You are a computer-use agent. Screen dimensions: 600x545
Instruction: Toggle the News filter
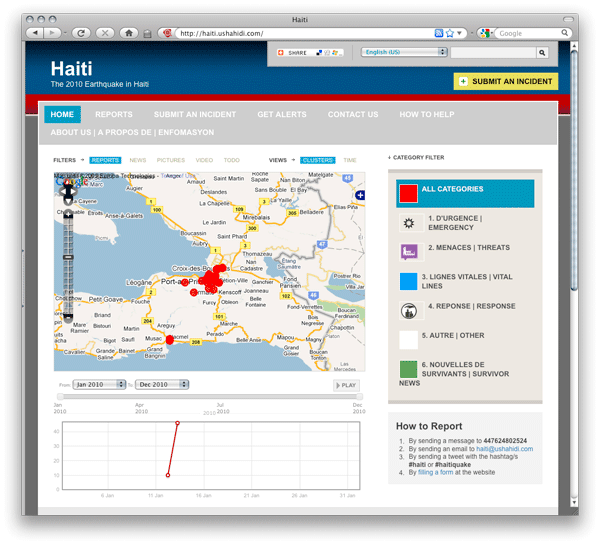click(x=138, y=160)
